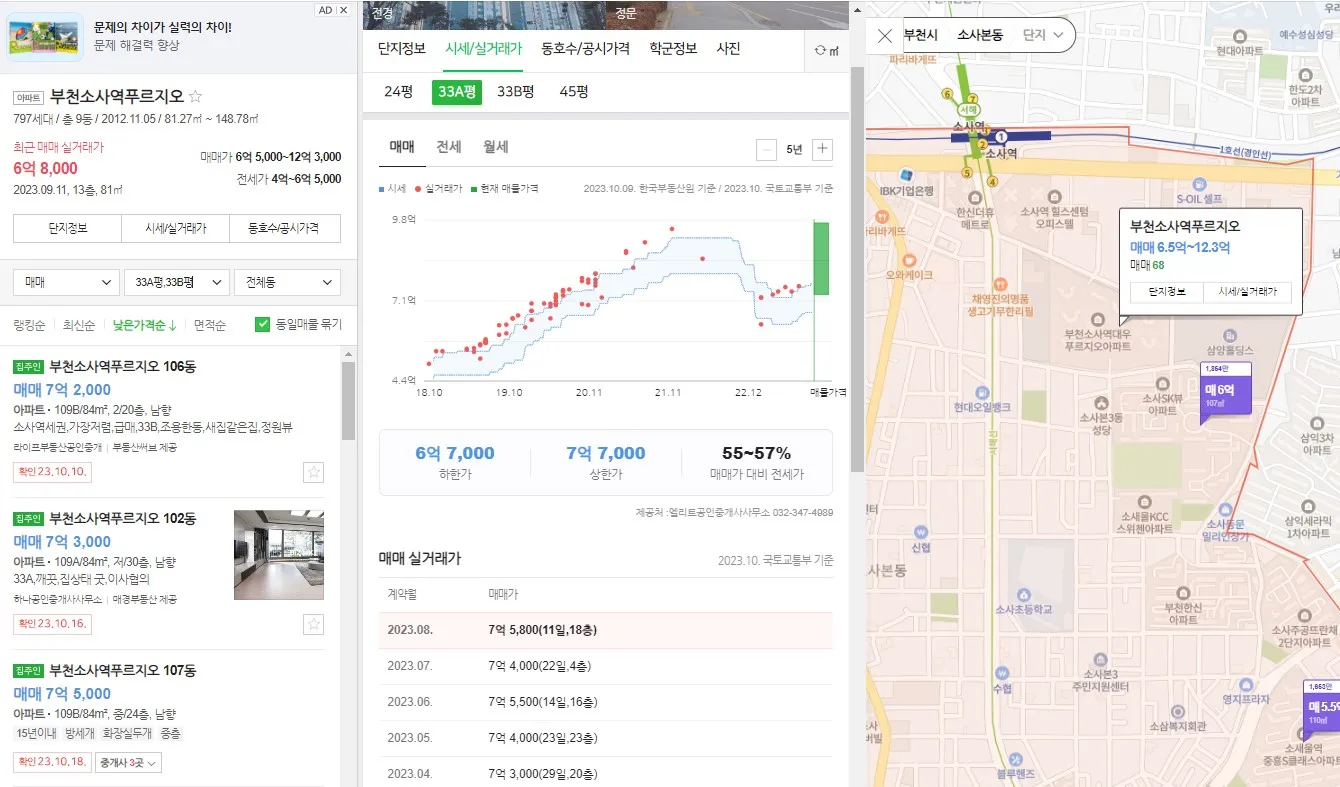Open the 사진 tab
This screenshot has width=1340, height=787.
(728, 49)
